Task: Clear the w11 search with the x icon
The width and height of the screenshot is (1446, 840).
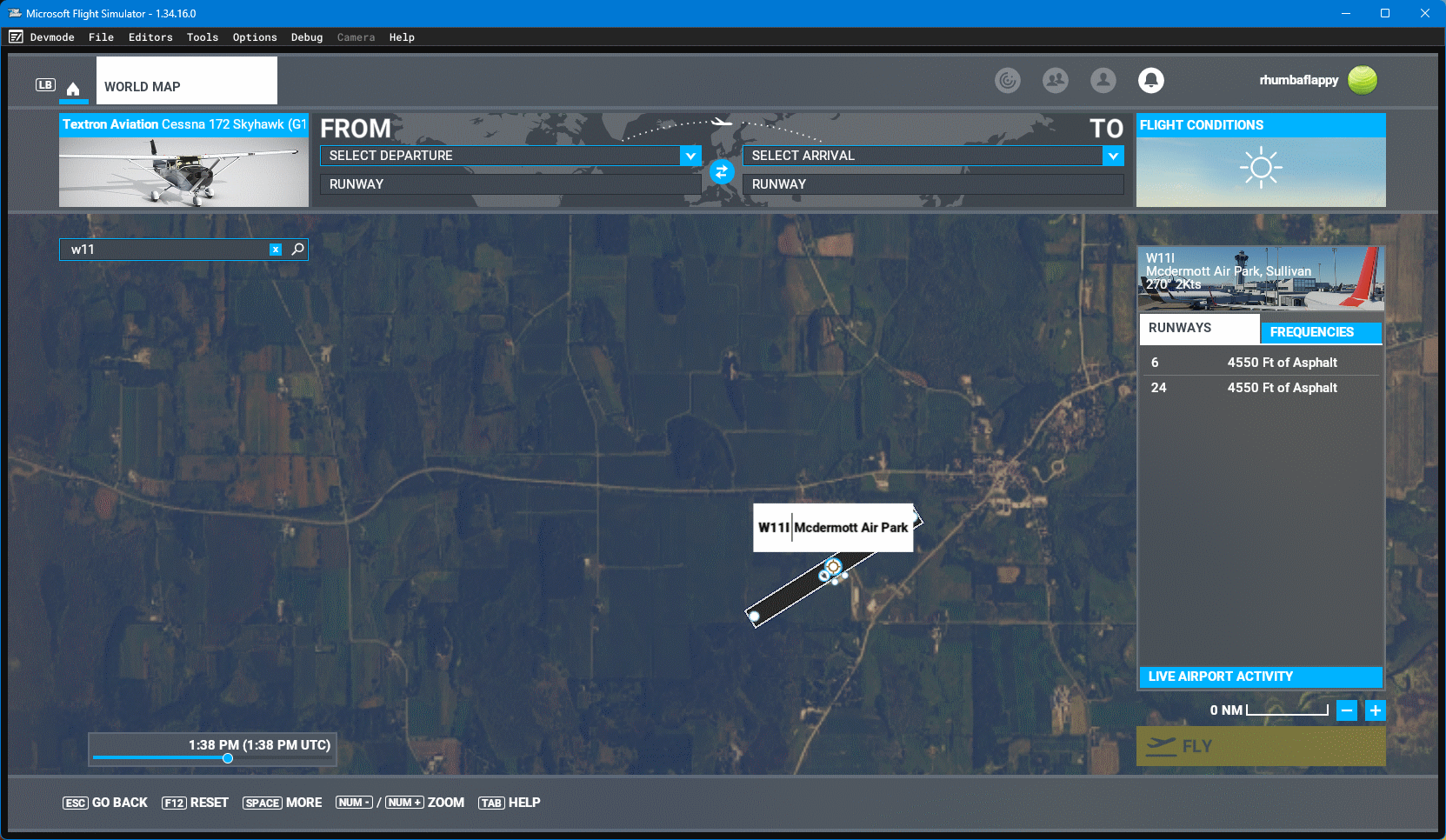Action: click(x=276, y=250)
